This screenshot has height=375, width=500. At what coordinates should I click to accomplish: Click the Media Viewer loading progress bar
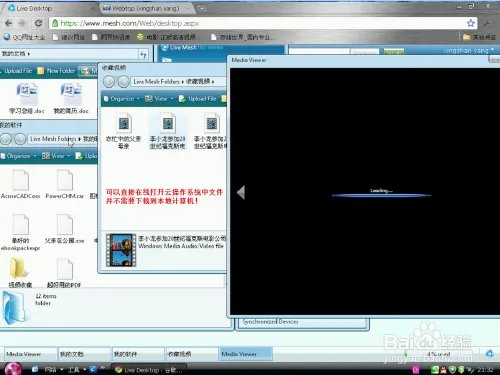(x=381, y=195)
